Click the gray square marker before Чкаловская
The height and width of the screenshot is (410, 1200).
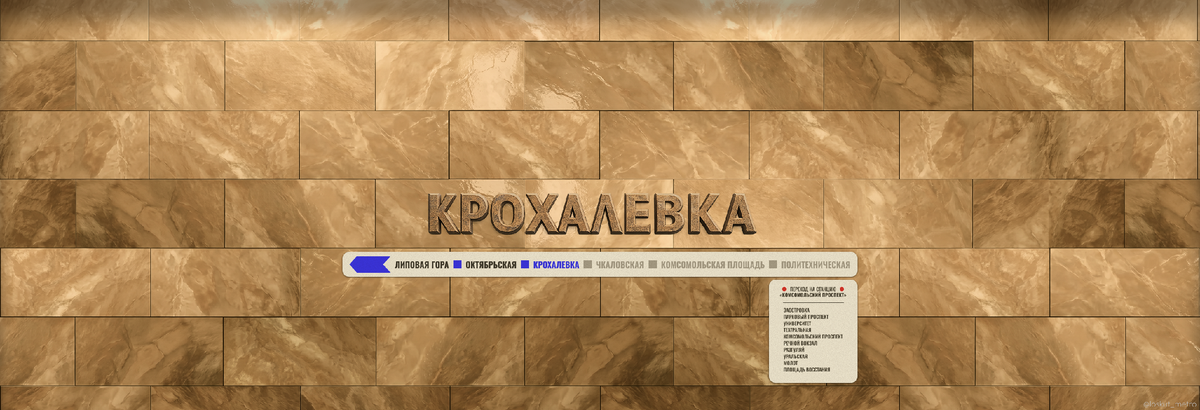click(x=588, y=265)
